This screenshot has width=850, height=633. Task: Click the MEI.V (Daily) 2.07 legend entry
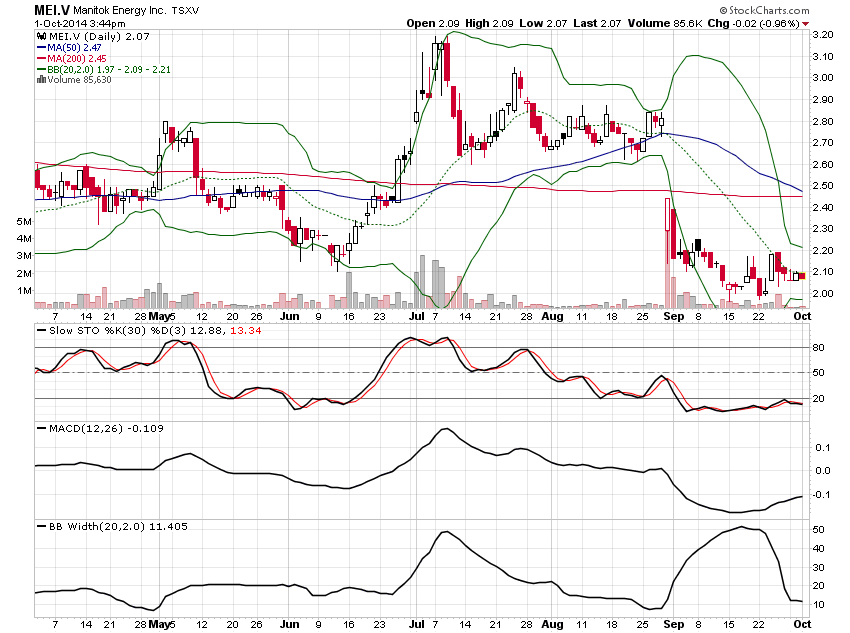[99, 36]
